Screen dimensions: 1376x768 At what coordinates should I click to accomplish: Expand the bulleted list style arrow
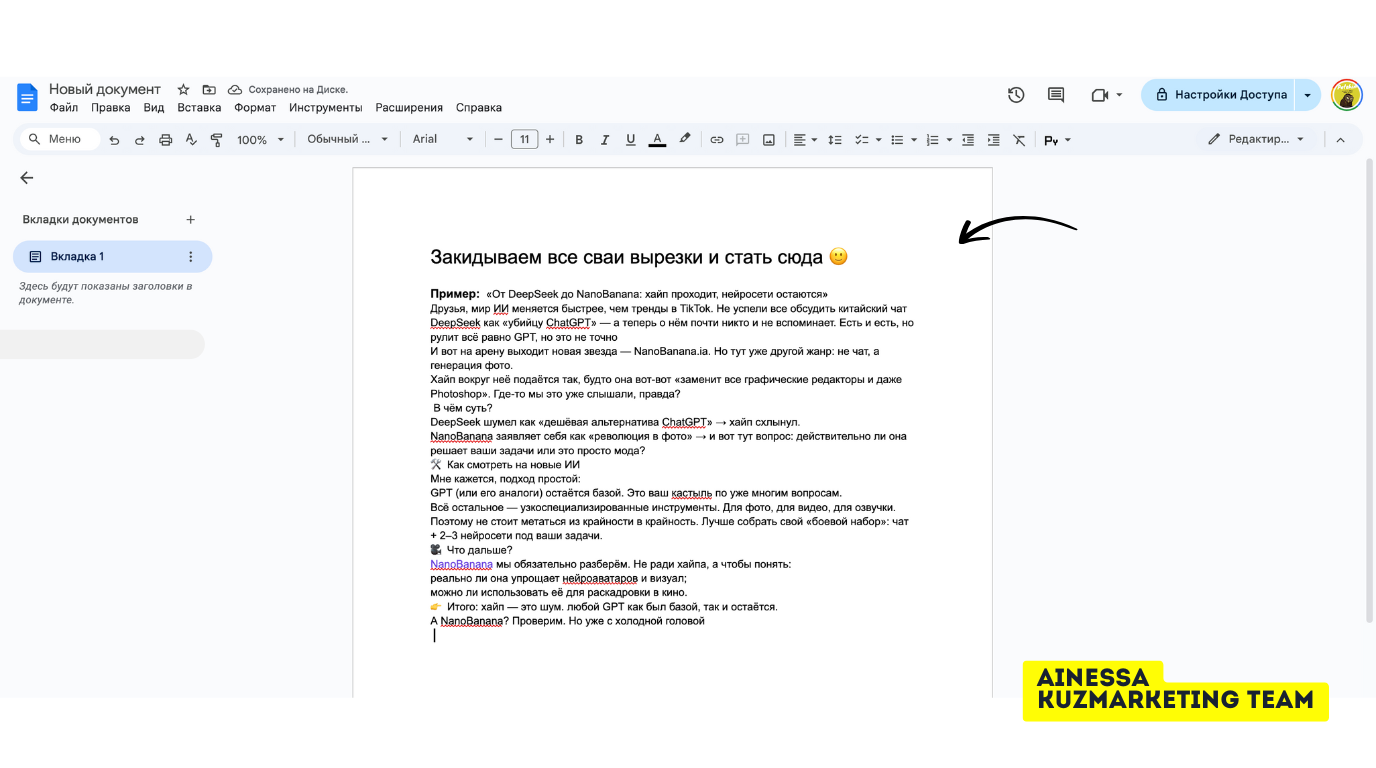tap(914, 140)
